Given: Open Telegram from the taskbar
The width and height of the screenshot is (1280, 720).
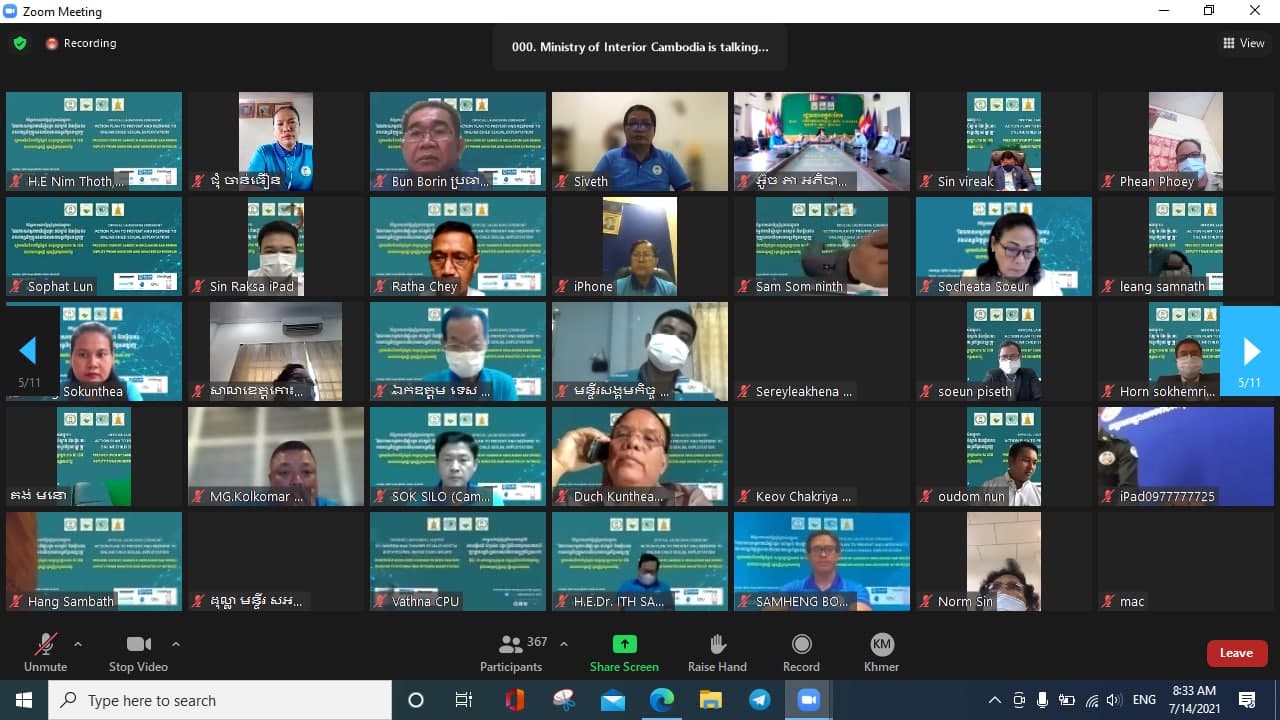Looking at the screenshot, I should click(x=760, y=700).
